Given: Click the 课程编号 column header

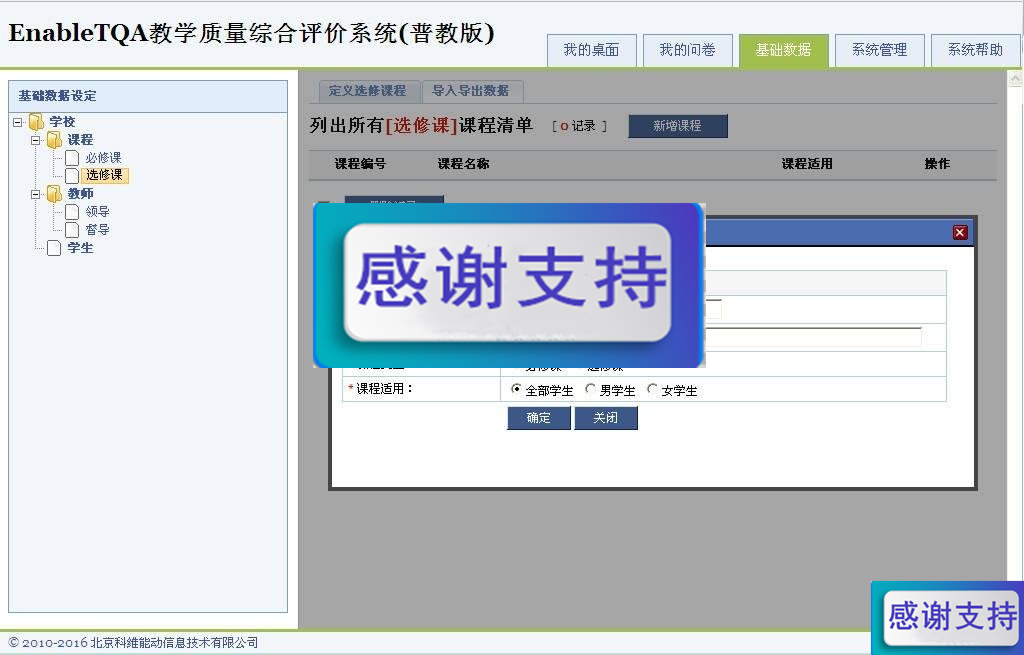Looking at the screenshot, I should coord(360,164).
